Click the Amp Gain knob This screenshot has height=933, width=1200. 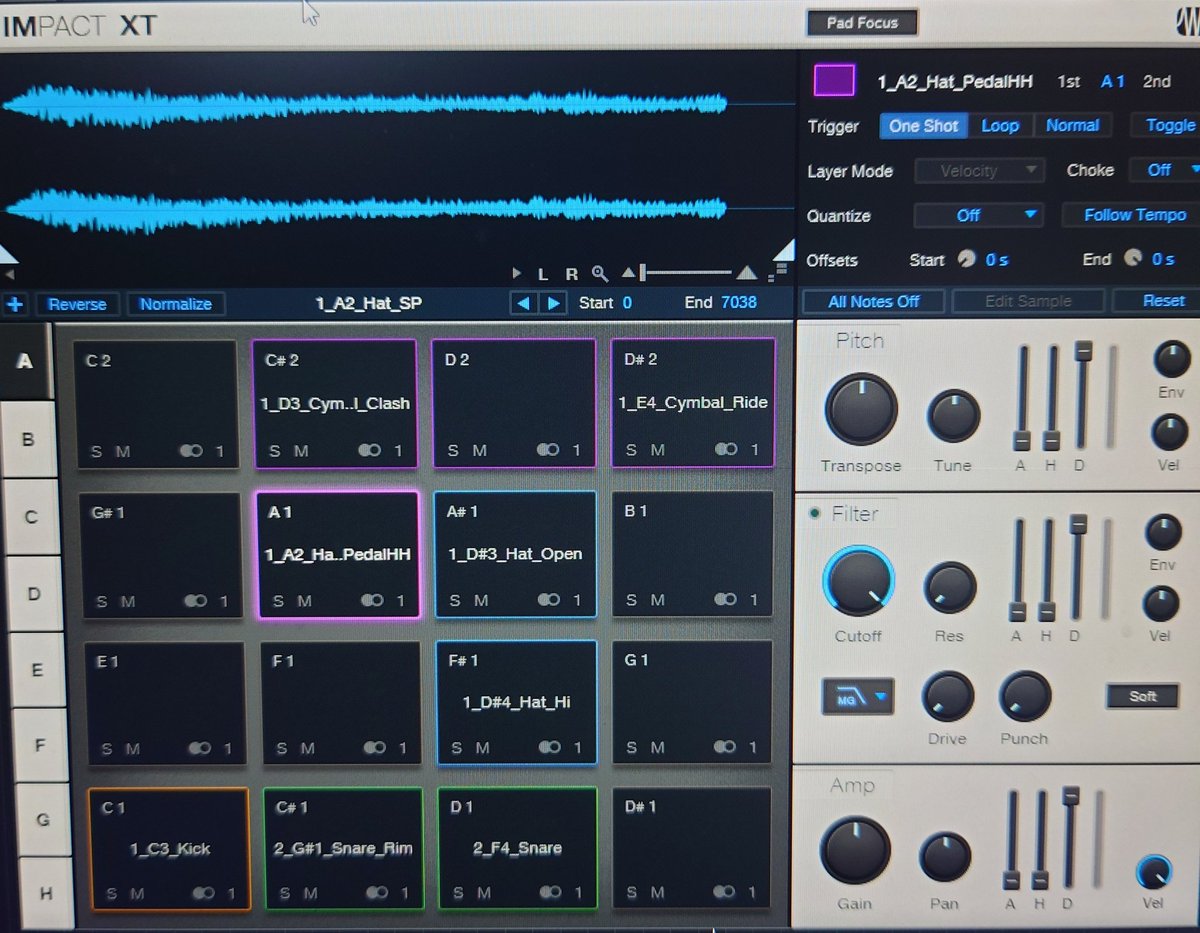tap(854, 852)
